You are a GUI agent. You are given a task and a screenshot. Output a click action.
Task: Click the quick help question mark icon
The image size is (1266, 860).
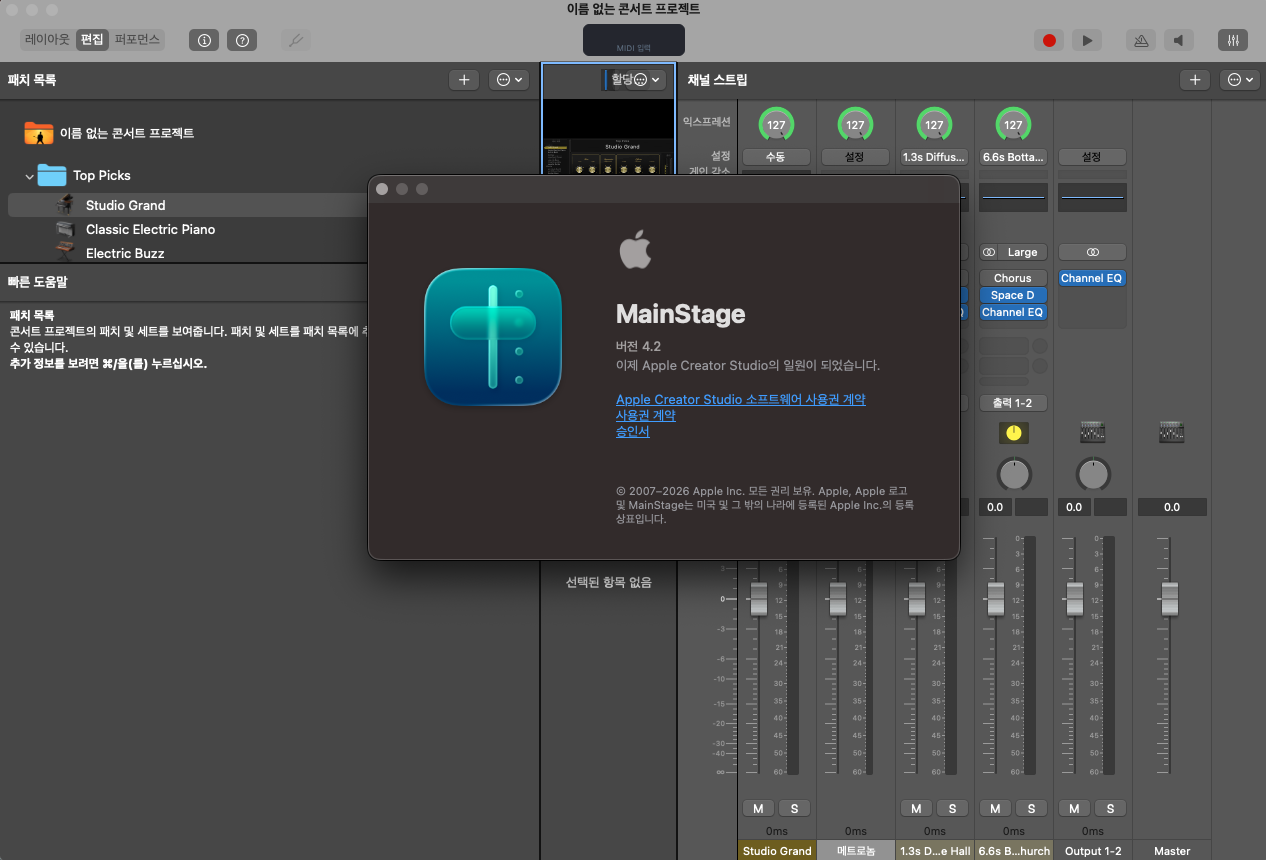(242, 40)
